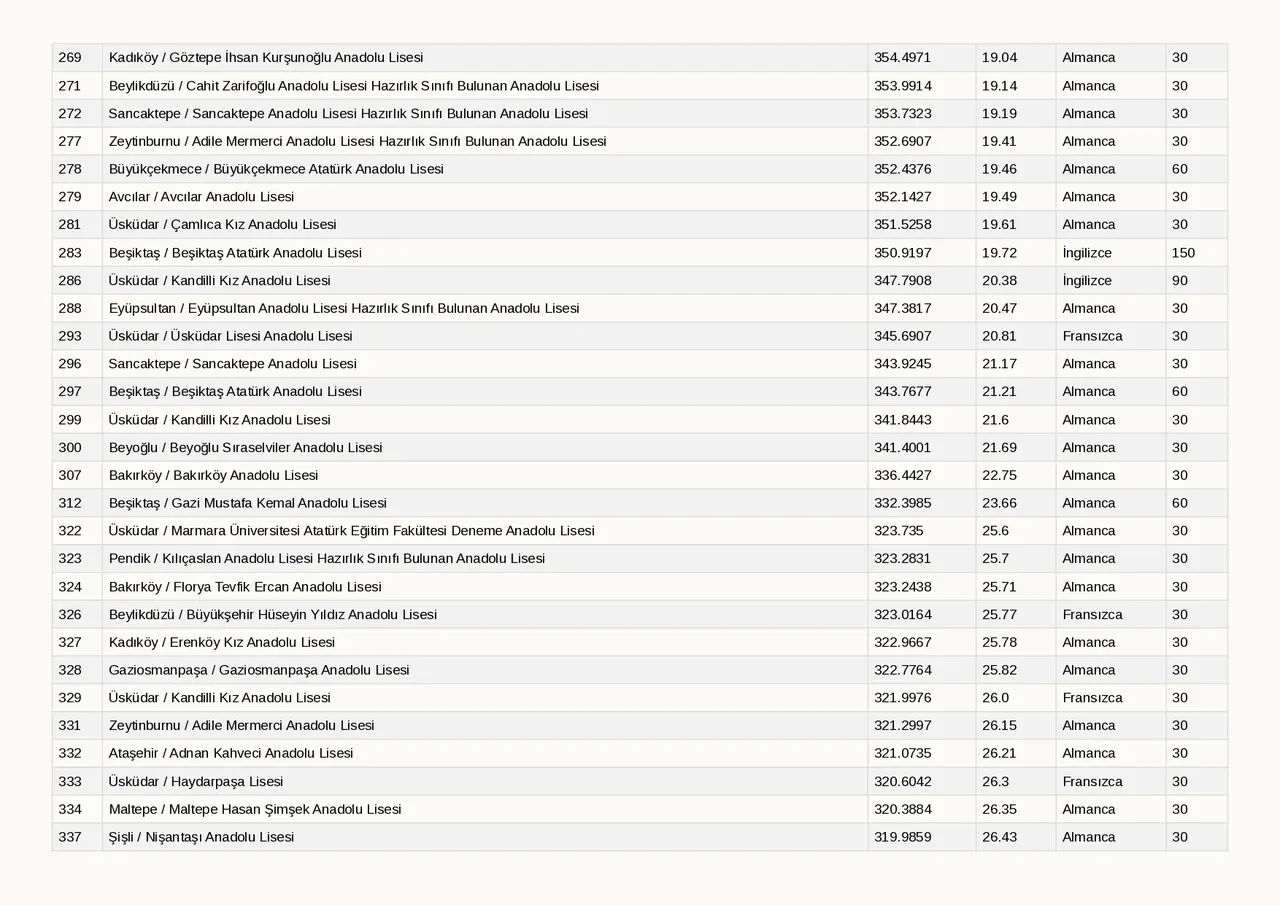The height and width of the screenshot is (905, 1280).
Task: Select Bakırköy Anadolu Lisesi school name
Action: click(213, 475)
